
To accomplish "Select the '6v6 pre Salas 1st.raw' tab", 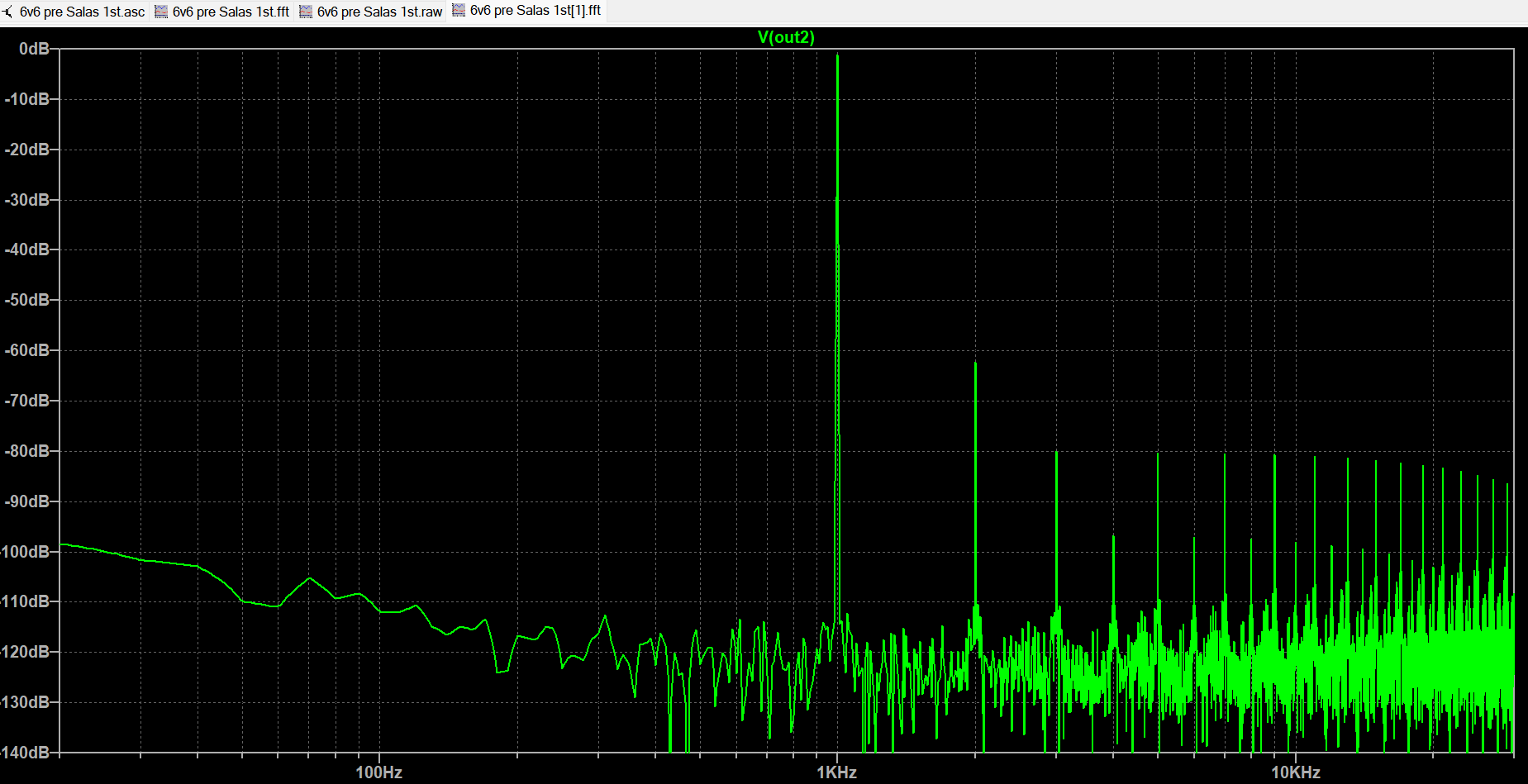I will (x=371, y=12).
